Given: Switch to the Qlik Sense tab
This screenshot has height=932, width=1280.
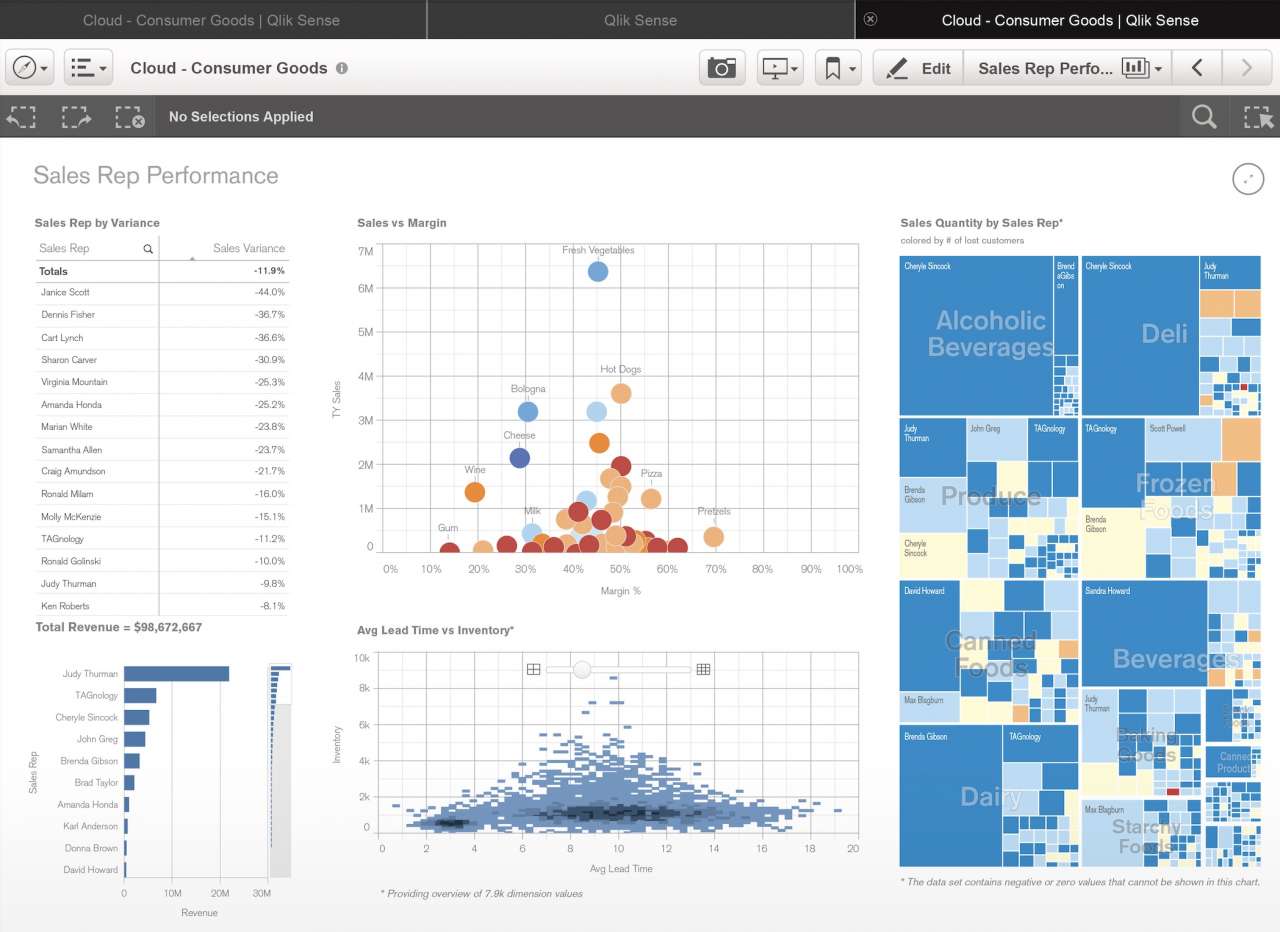Looking at the screenshot, I should 640,20.
